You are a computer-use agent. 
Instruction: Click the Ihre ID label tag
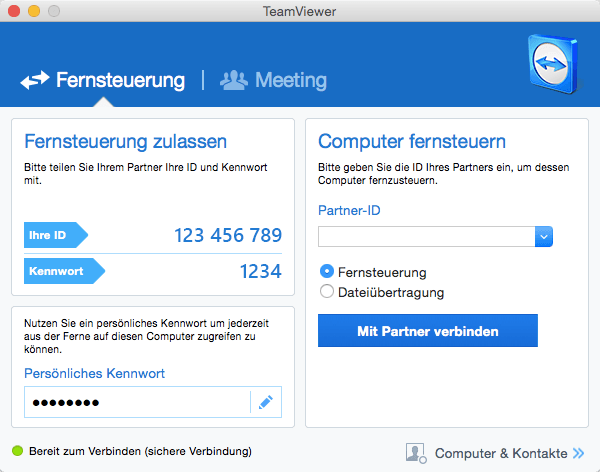coord(56,235)
